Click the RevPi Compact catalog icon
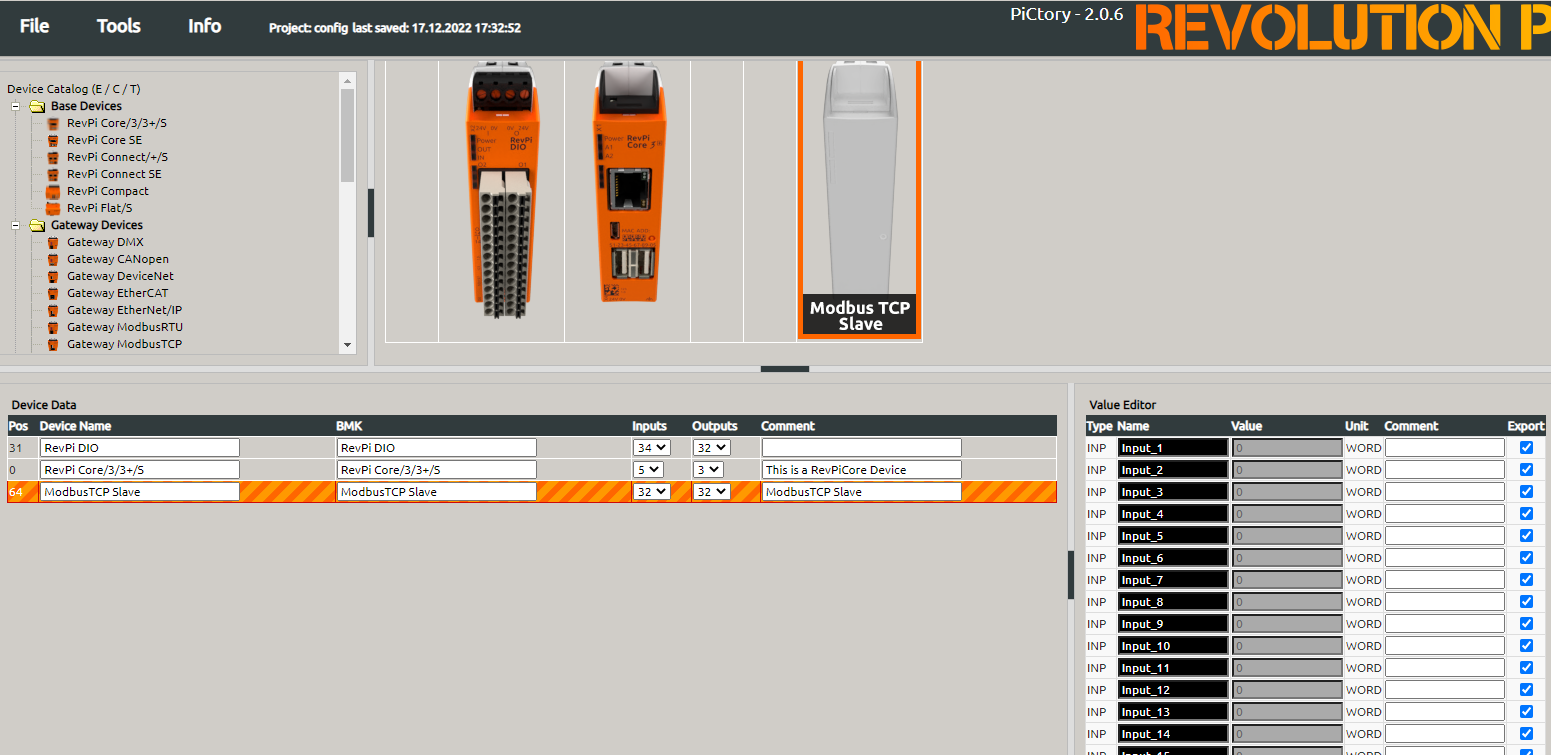 (53, 191)
